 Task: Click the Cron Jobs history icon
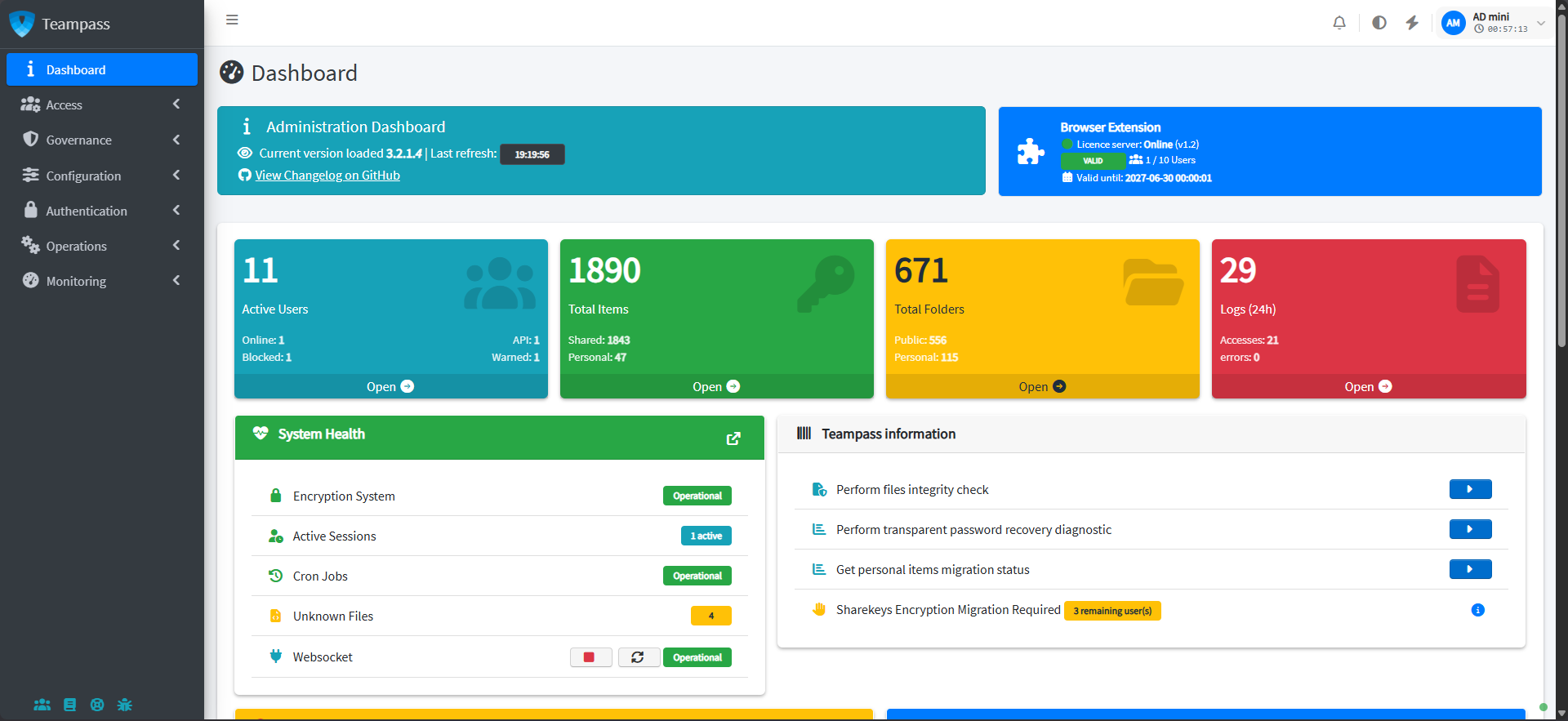tap(276, 576)
